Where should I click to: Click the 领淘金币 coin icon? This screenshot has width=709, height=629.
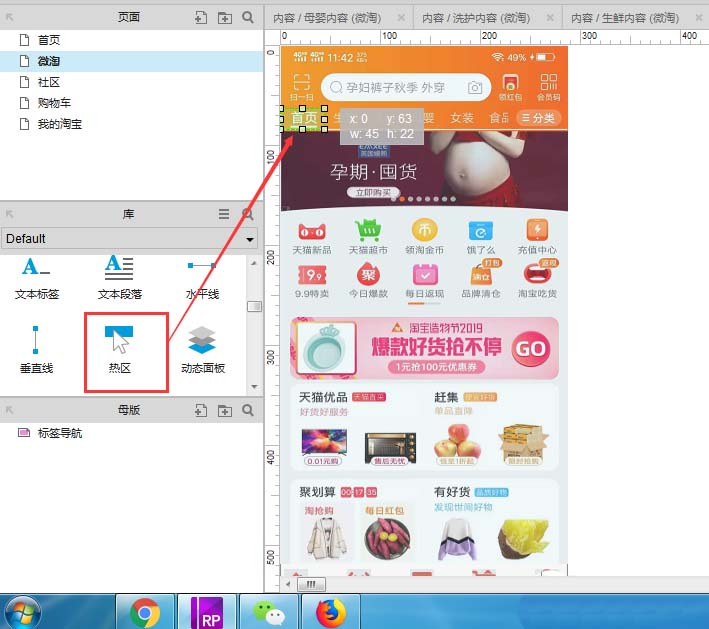pos(425,236)
